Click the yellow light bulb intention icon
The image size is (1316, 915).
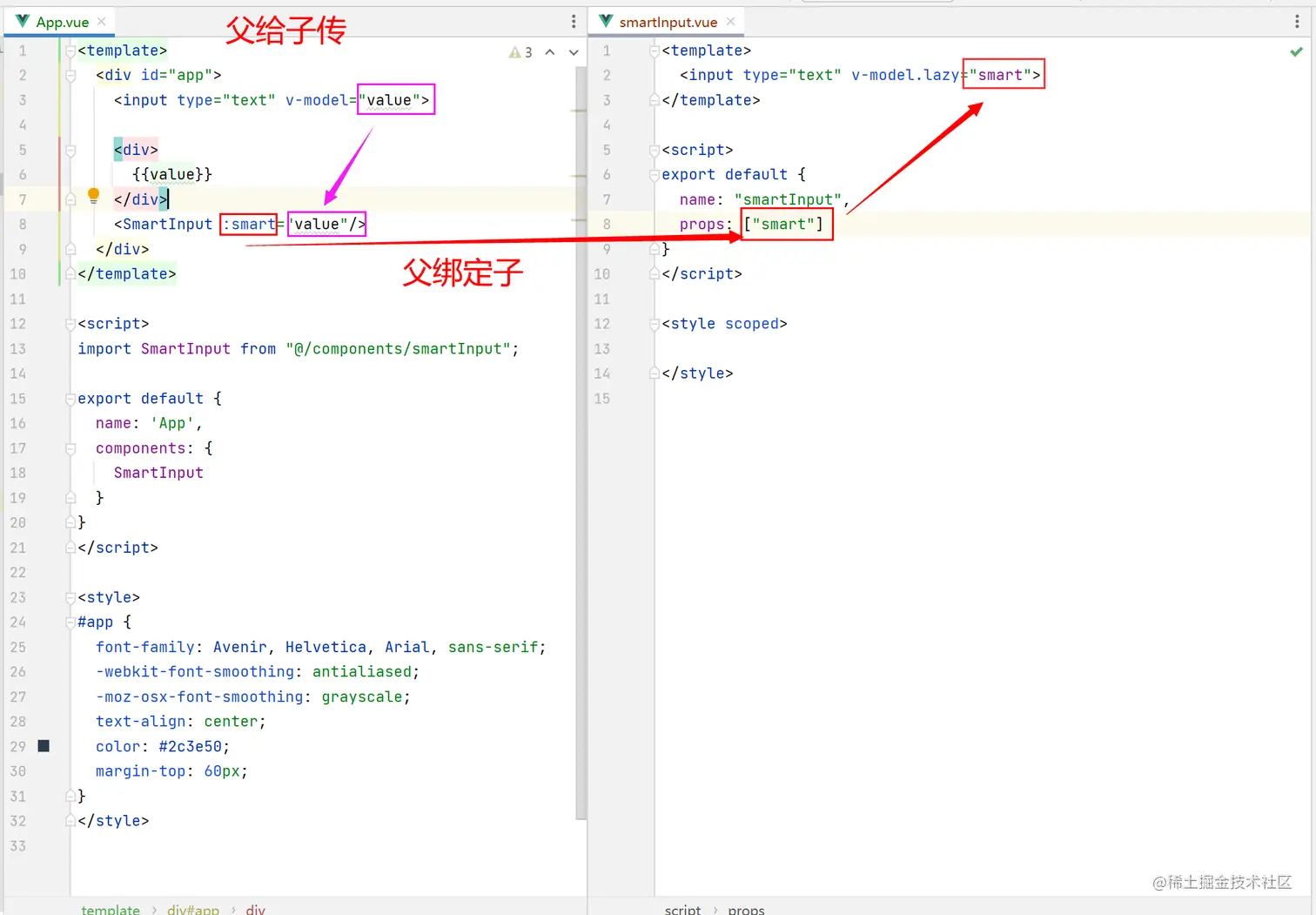tap(93, 197)
